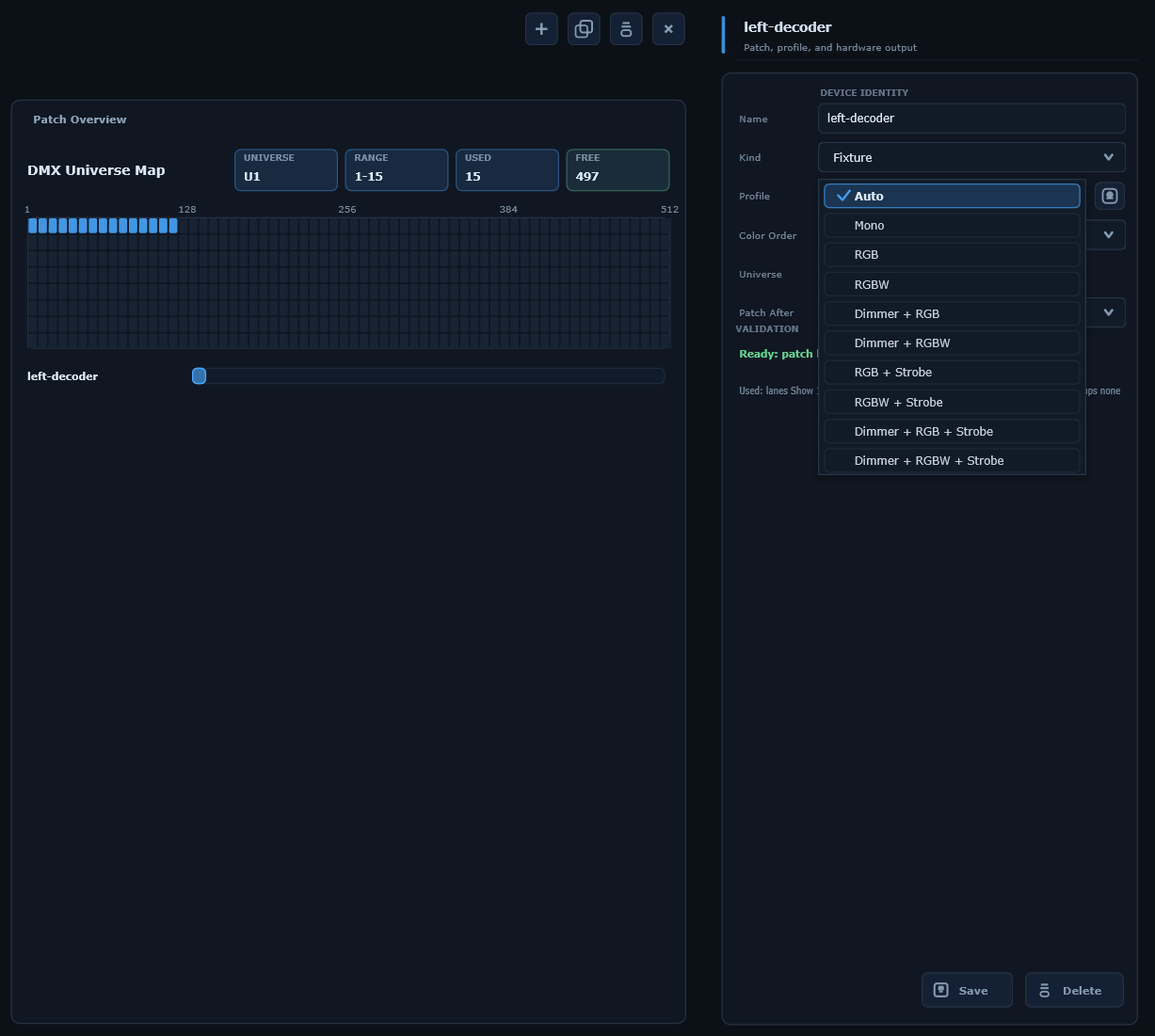This screenshot has height=1036, width=1155.
Task: Pick Dimmer + RGB + Strobe profile
Action: pos(952,431)
